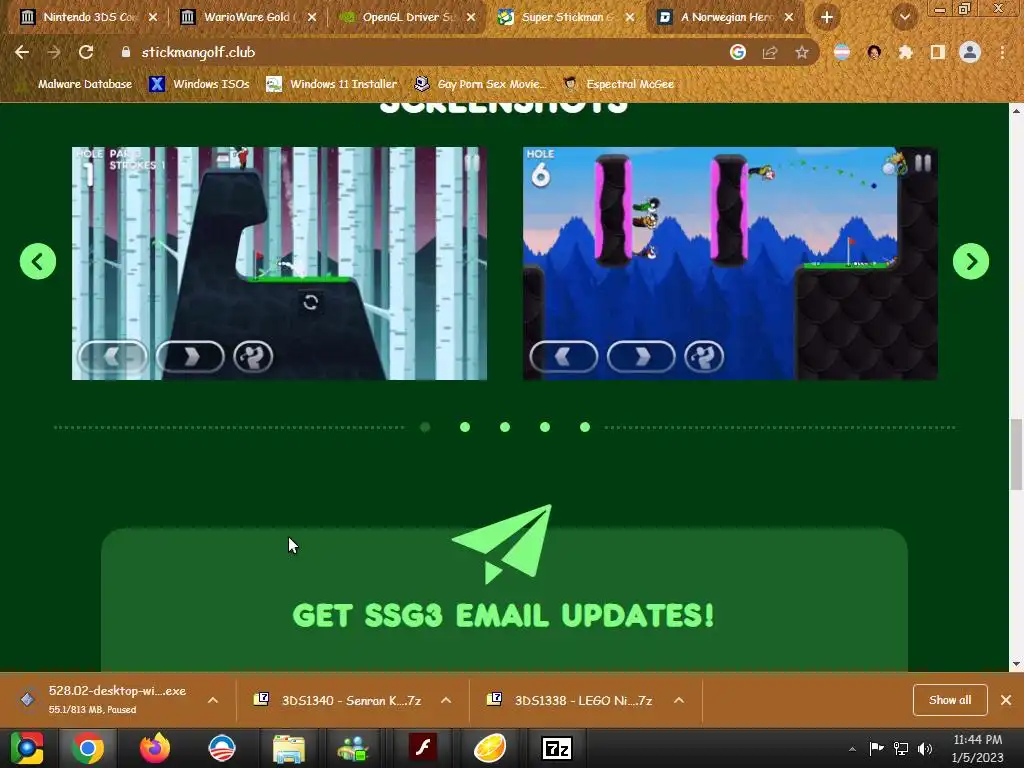The height and width of the screenshot is (768, 1024).
Task: Launch Firefox from taskbar
Action: pos(155,748)
